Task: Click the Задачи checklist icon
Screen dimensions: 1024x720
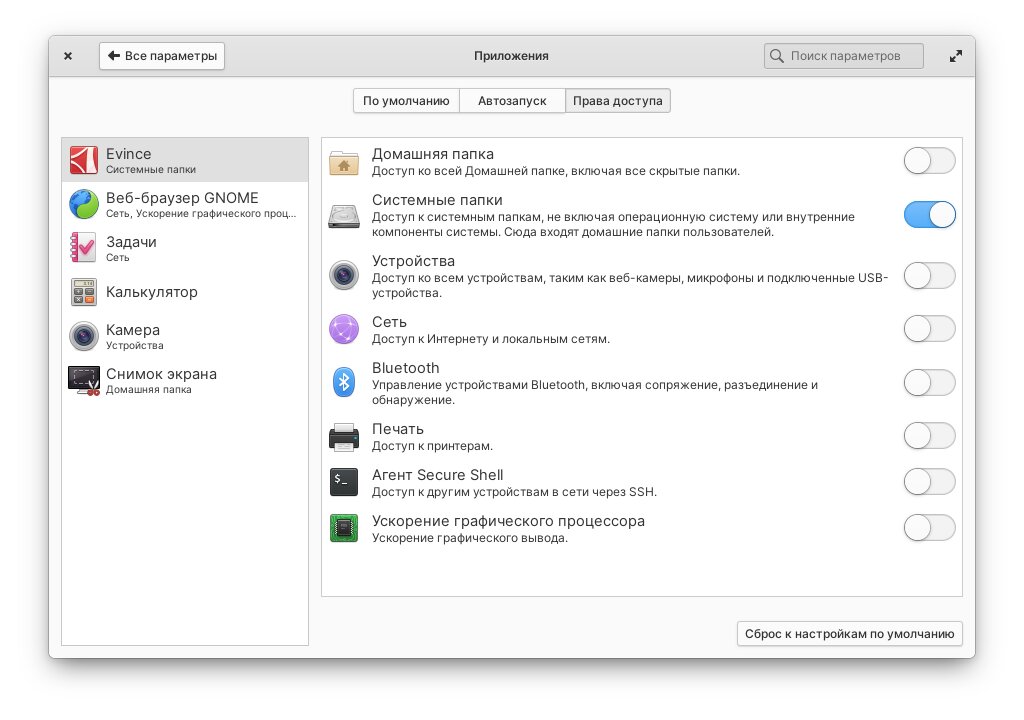Action: pos(84,248)
